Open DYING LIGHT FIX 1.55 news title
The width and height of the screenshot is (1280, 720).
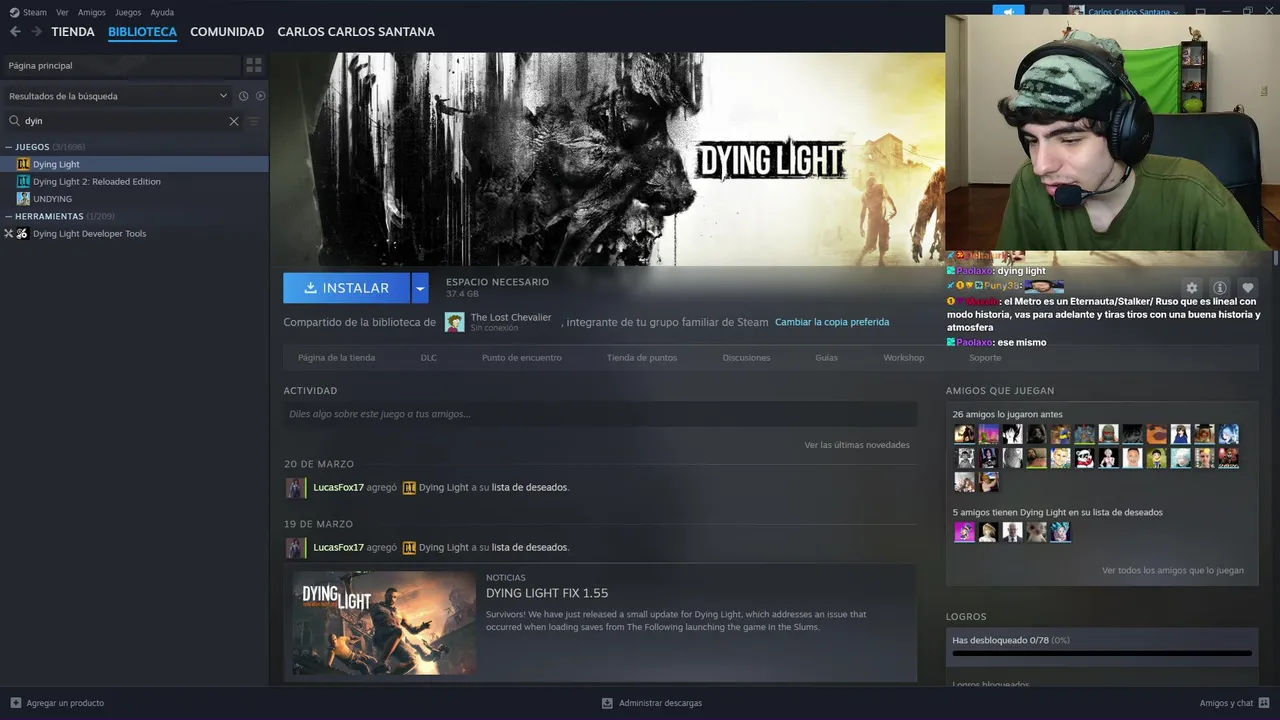pyautogui.click(x=547, y=593)
